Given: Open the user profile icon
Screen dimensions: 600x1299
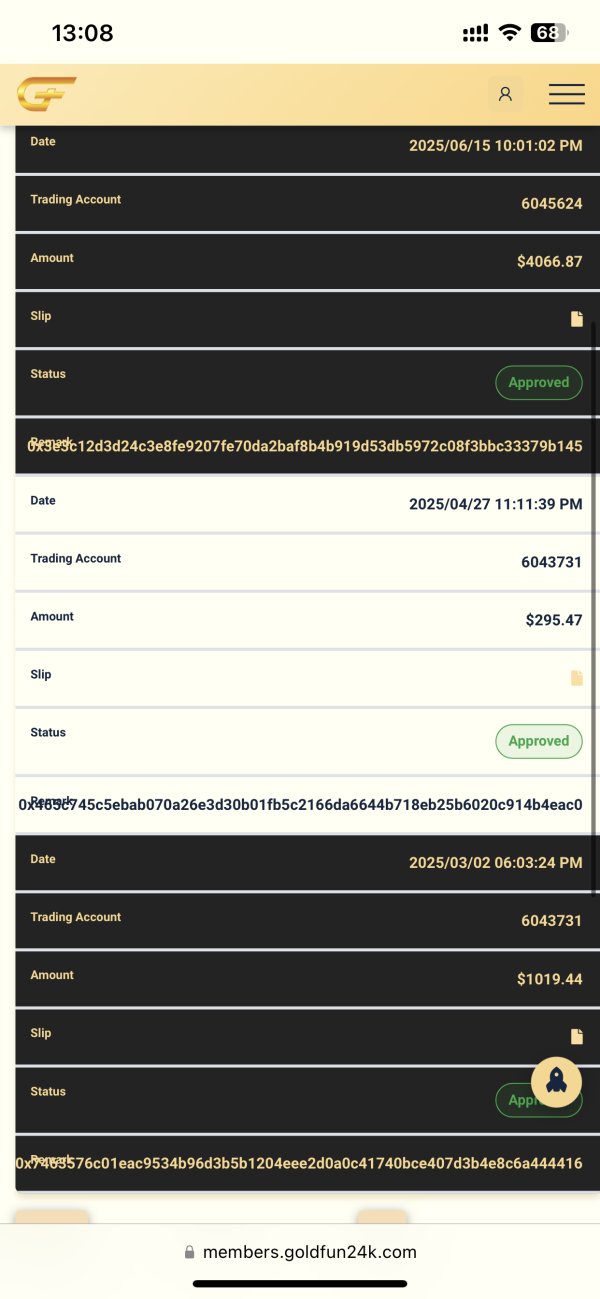Looking at the screenshot, I should click(505, 94).
